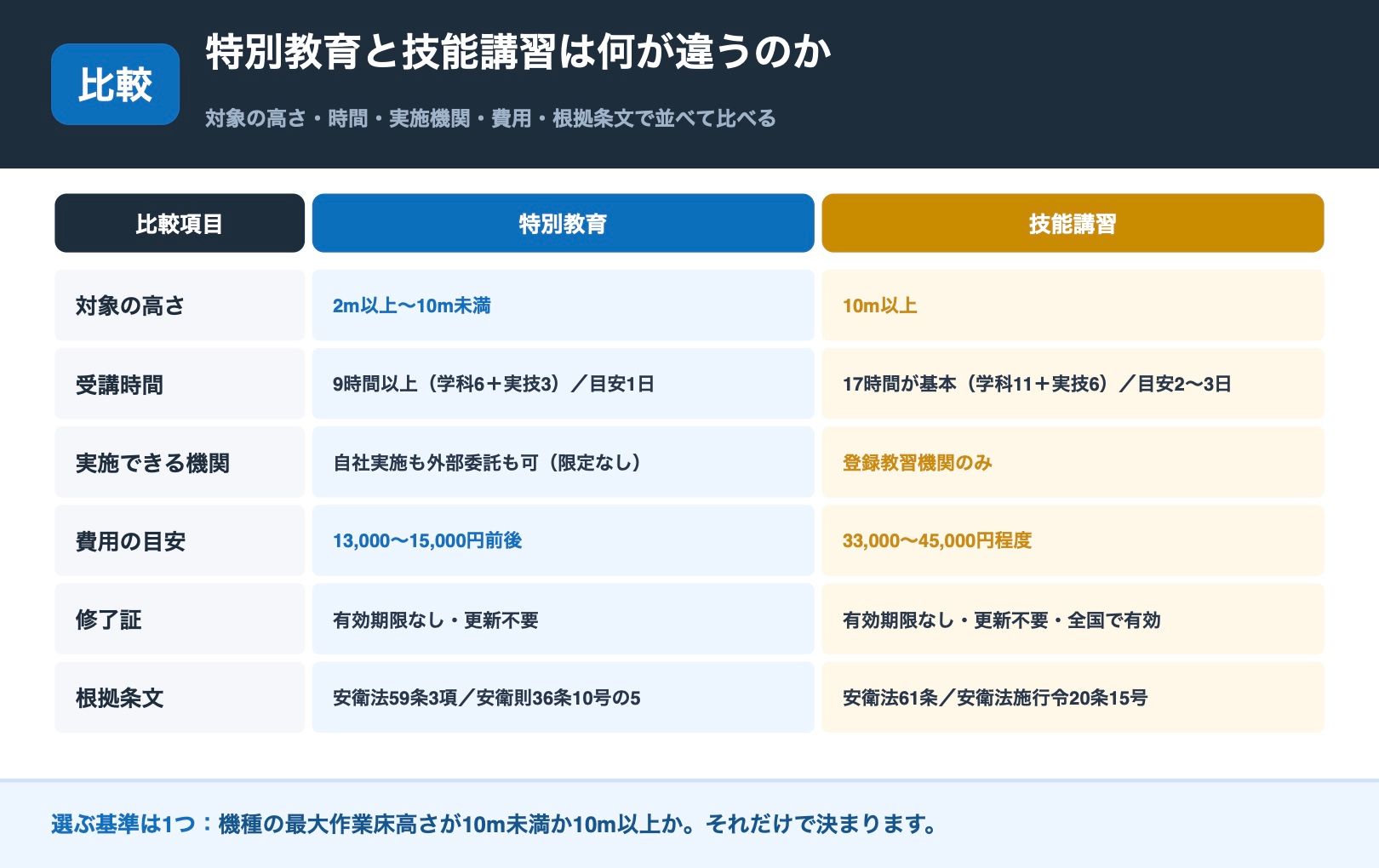Screen dimensions: 1379x868
Task: Click the 修了証 row label
Action: pyautogui.click(x=180, y=619)
